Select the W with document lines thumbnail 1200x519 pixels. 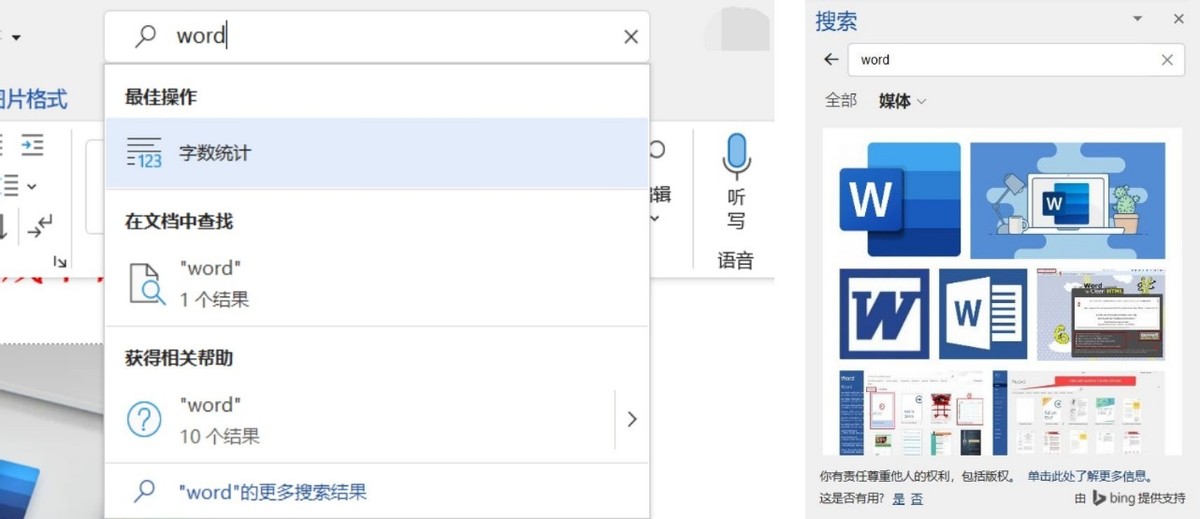[983, 314]
